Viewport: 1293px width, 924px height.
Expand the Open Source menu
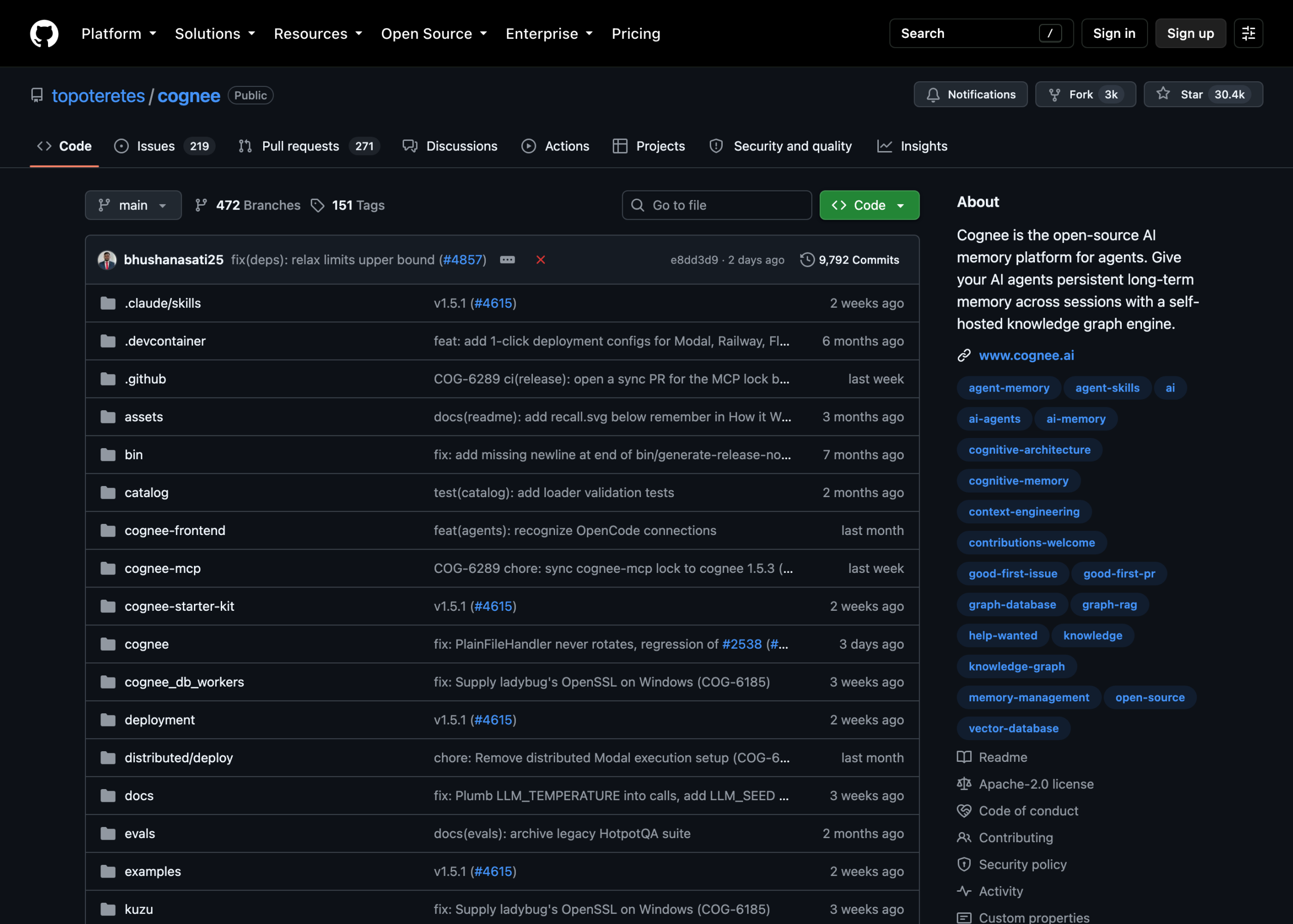pos(434,33)
